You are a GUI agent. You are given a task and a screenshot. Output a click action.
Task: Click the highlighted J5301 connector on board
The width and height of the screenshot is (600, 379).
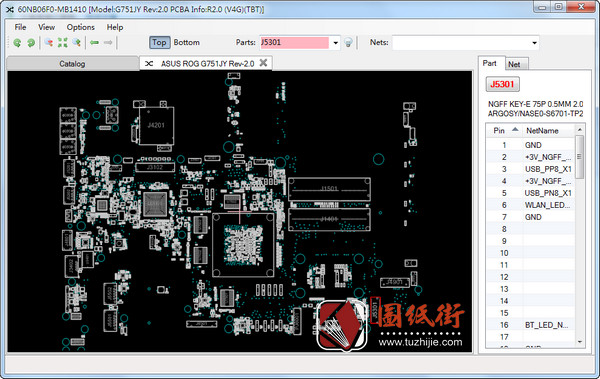[375, 310]
